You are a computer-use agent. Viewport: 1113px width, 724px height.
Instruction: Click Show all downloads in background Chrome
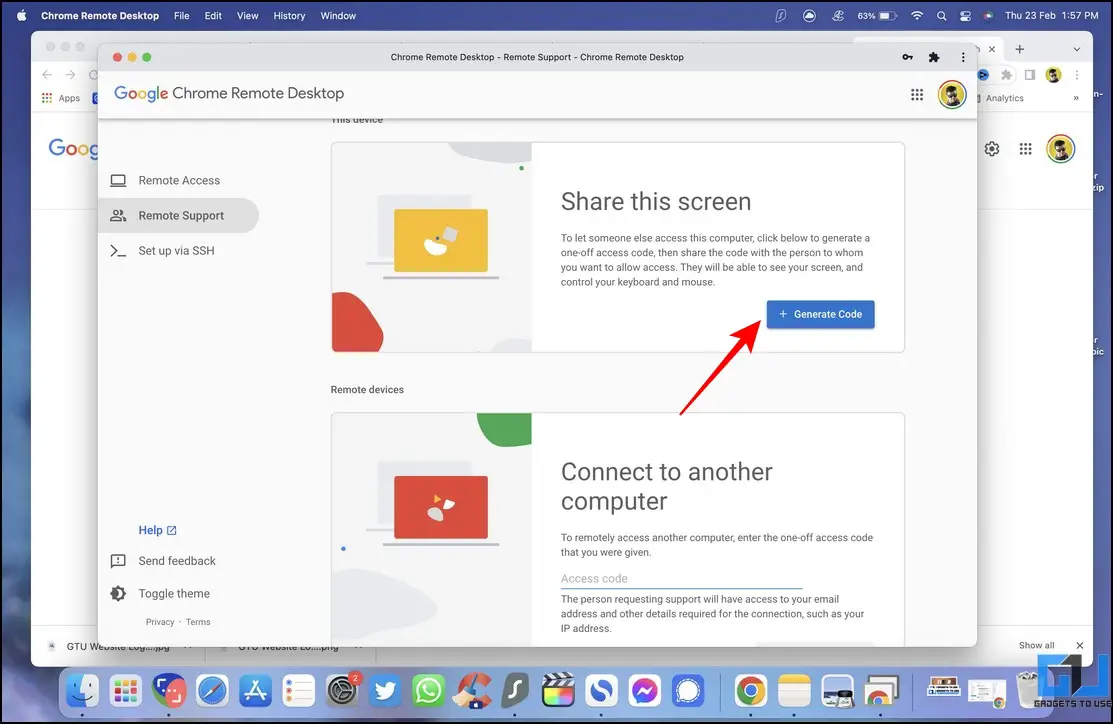(x=1036, y=645)
